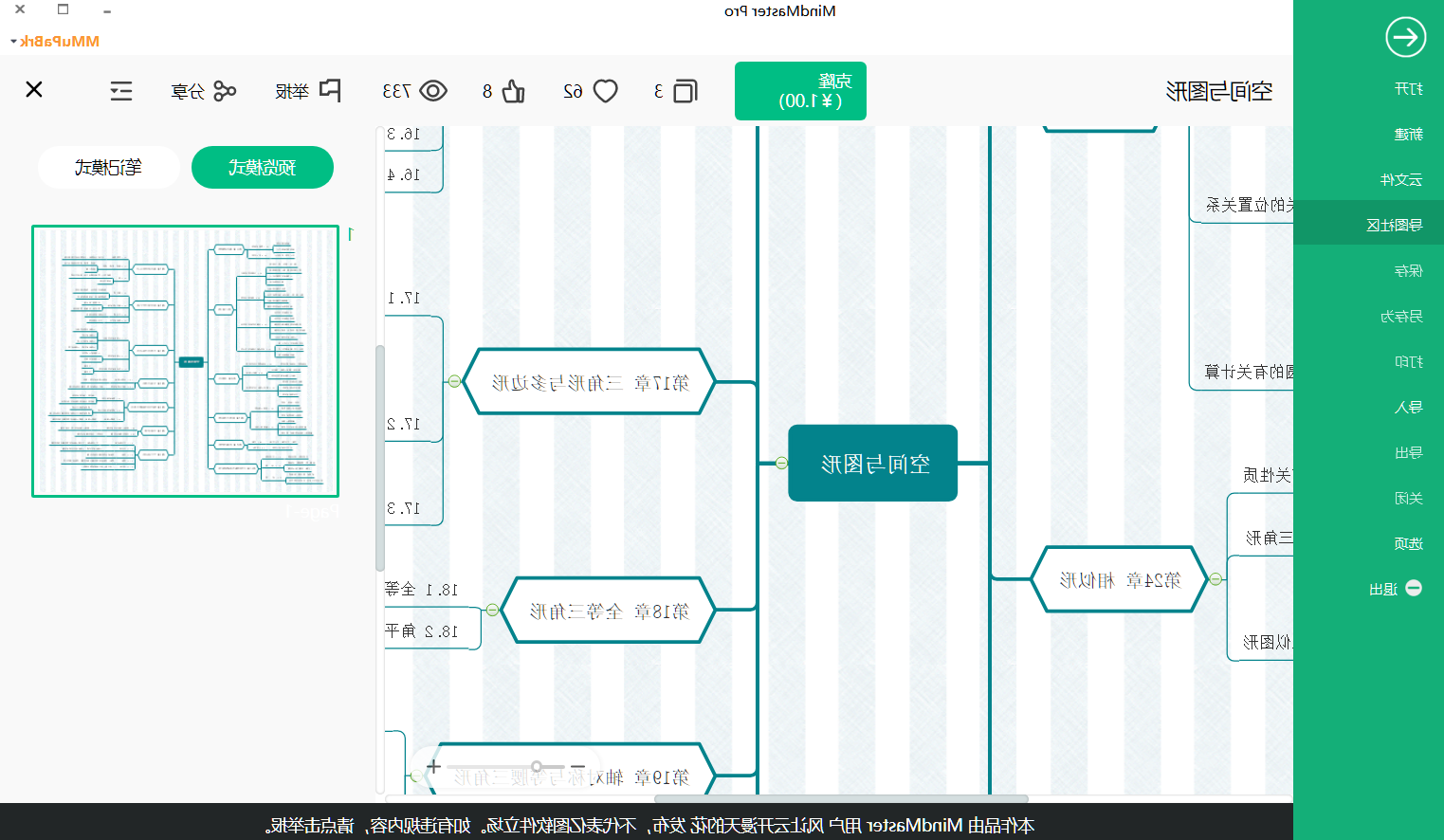Screen dimensions: 1444x840
Task: Click the vertical scrollbar beside the canvas
Action: [x=380, y=458]
